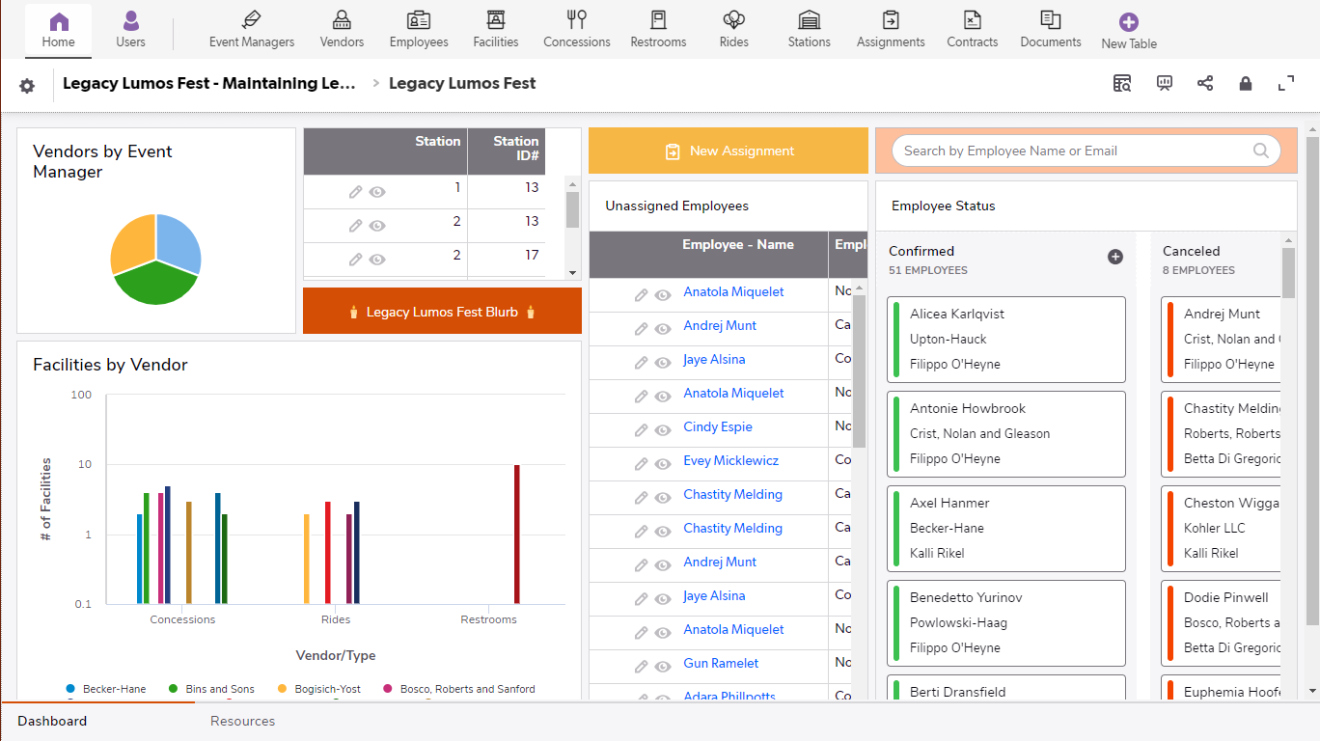
Task: Edit Cindy Espie row with pencil icon
Action: [641, 430]
